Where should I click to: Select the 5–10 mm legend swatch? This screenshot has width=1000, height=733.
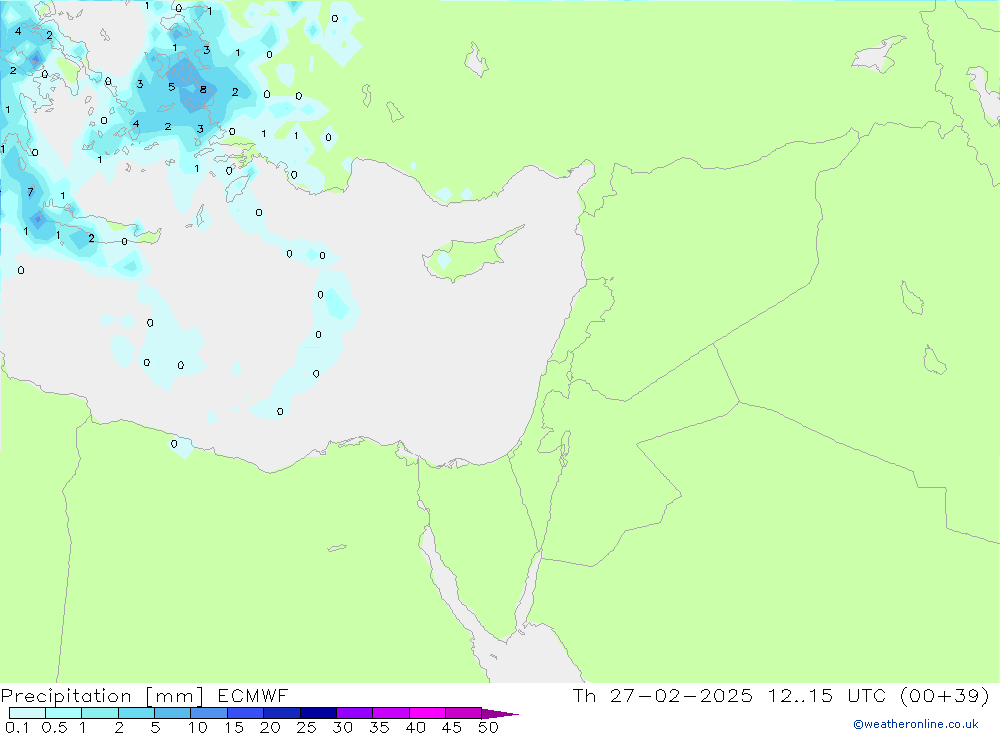click(x=173, y=713)
